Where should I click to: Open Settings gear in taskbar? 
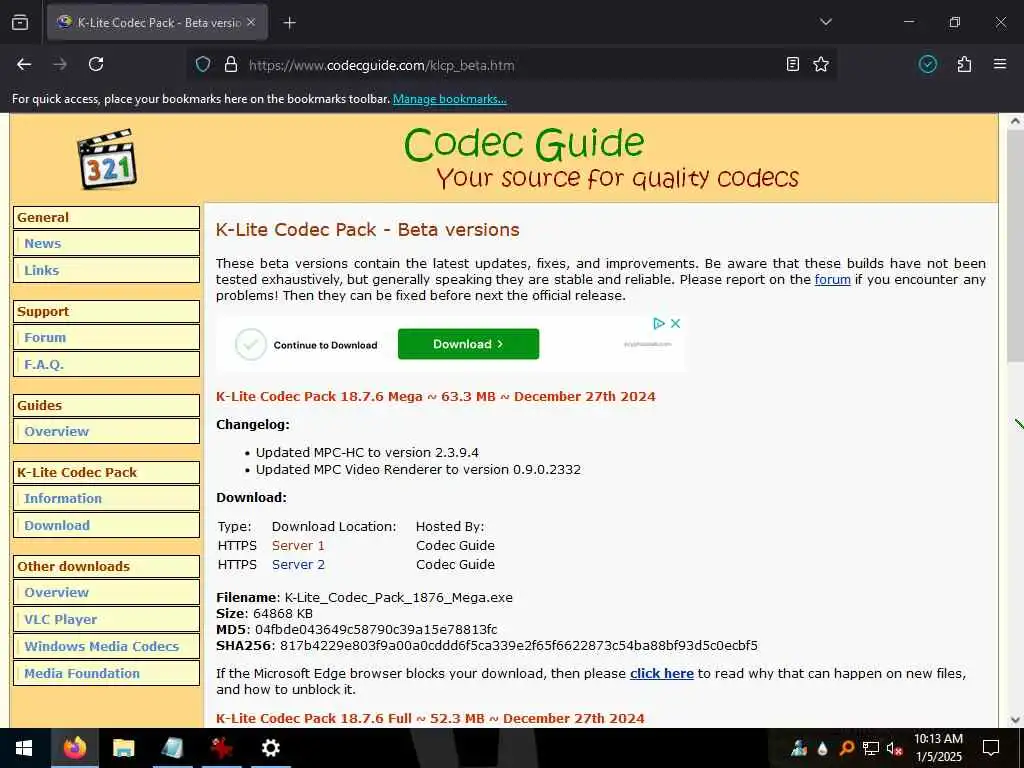[270, 748]
